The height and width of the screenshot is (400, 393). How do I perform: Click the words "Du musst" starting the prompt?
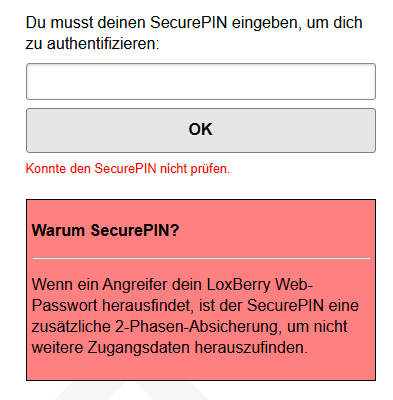(x=60, y=23)
